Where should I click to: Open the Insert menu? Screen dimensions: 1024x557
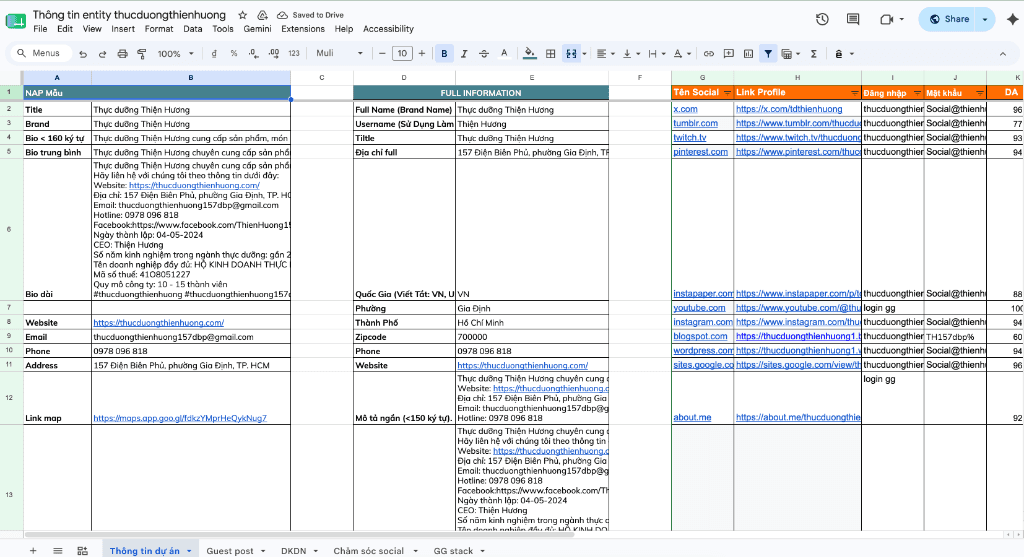[123, 29]
